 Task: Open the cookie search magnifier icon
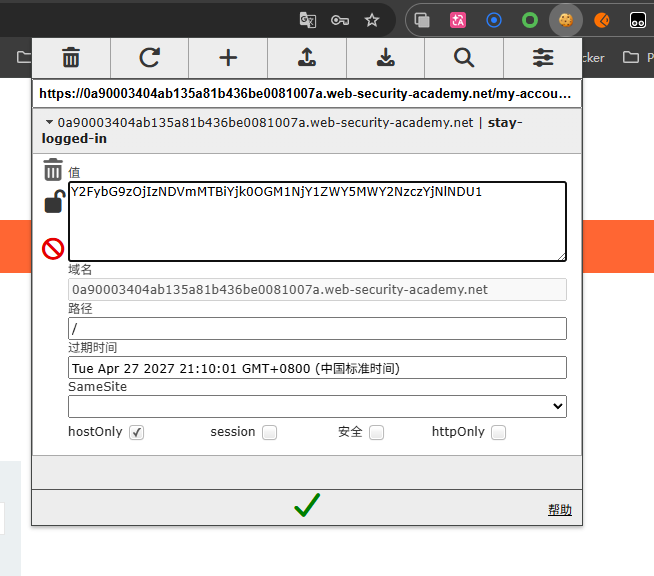pos(464,58)
